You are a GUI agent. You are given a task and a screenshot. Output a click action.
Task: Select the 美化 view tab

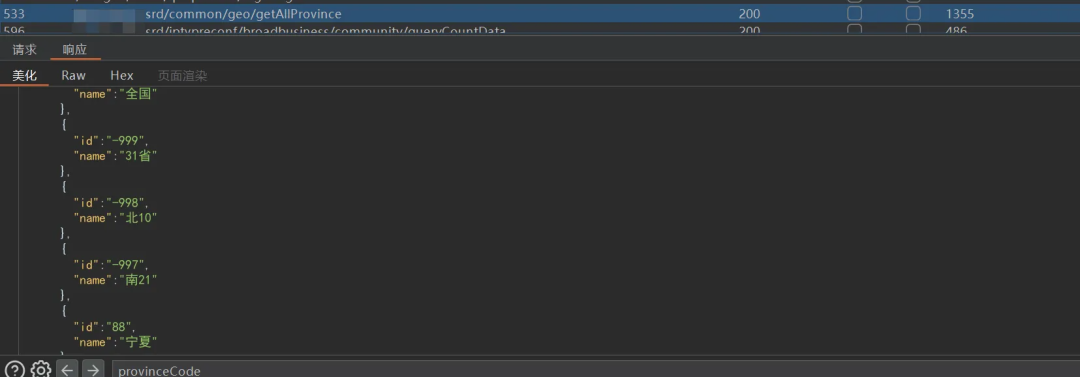point(24,76)
